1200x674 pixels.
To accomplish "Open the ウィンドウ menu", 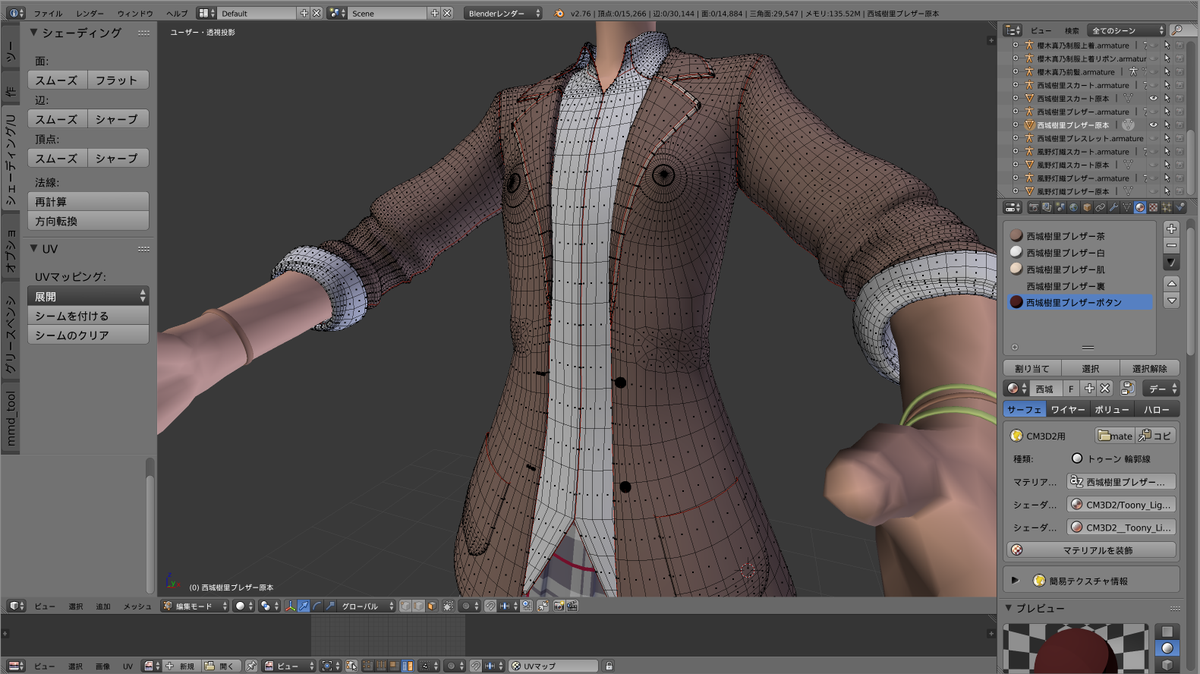I will point(135,13).
